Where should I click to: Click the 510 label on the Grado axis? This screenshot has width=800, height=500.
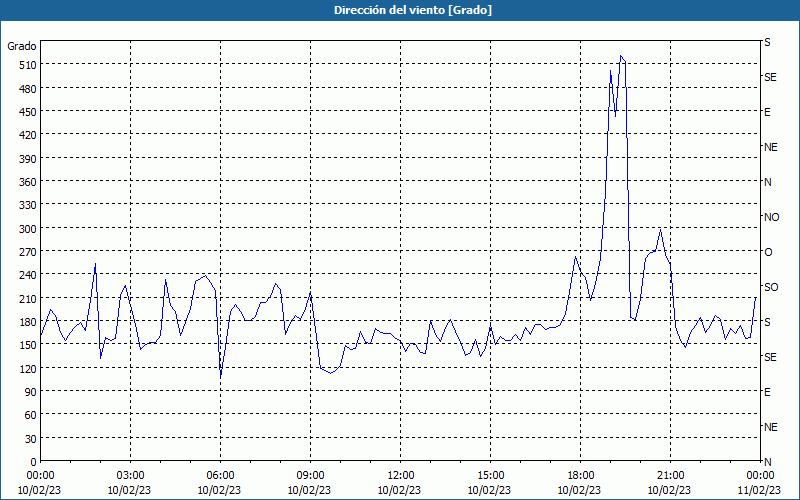(28, 65)
